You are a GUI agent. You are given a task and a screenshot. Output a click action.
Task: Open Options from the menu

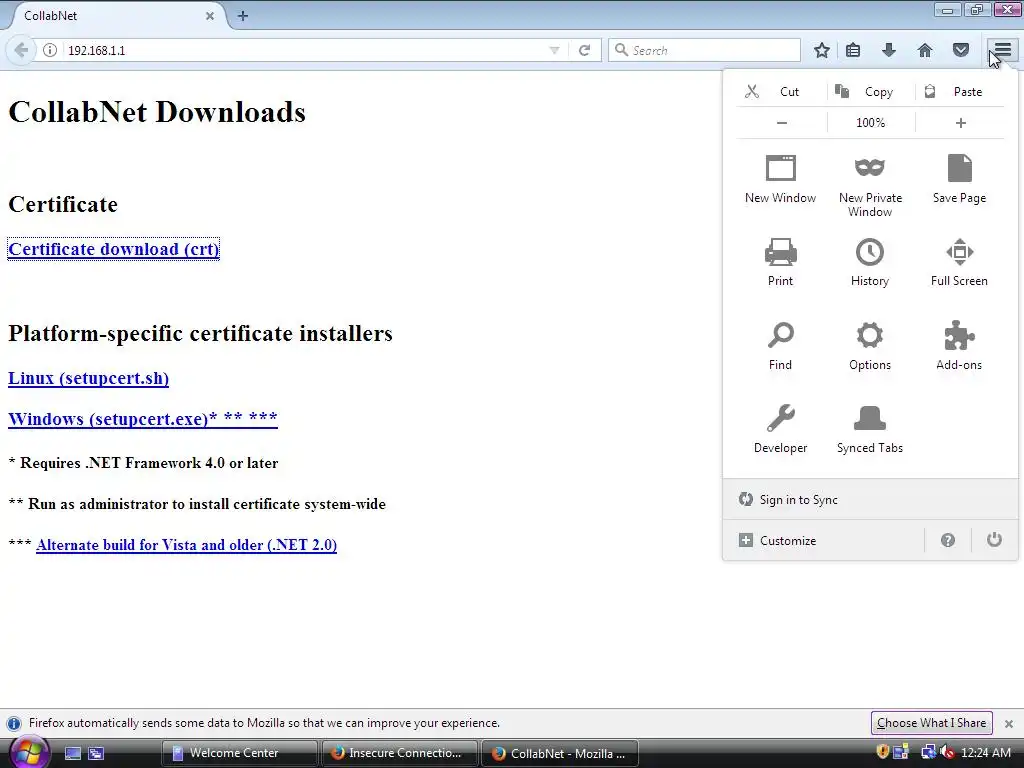click(870, 345)
